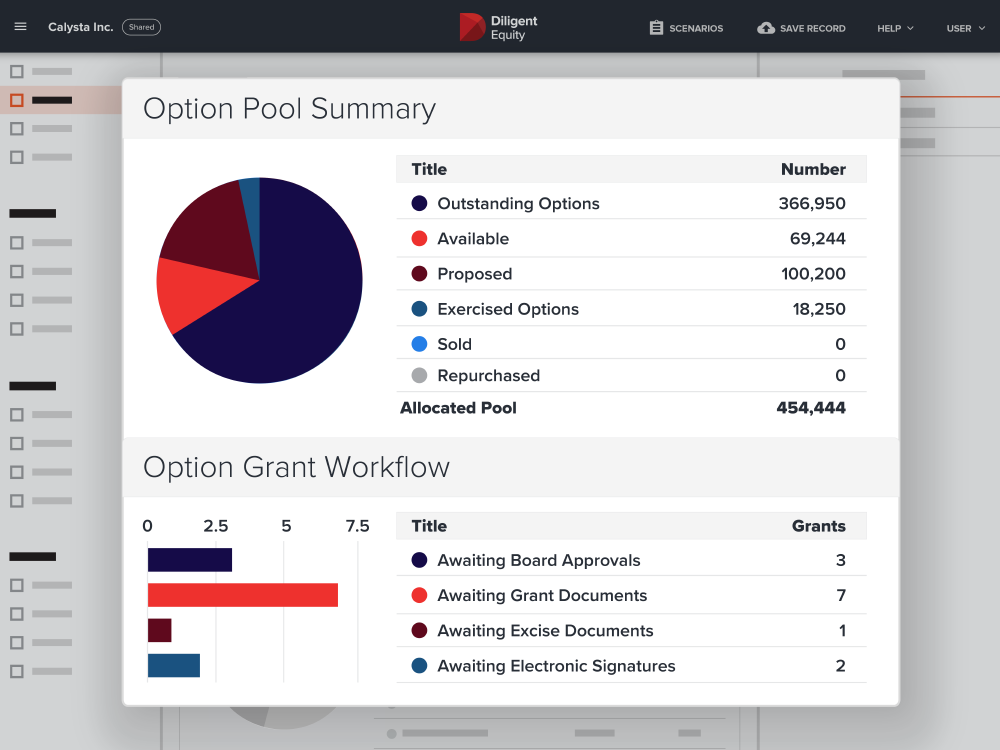Click the Scenarios clipboard icon
1000x750 pixels.
click(656, 28)
